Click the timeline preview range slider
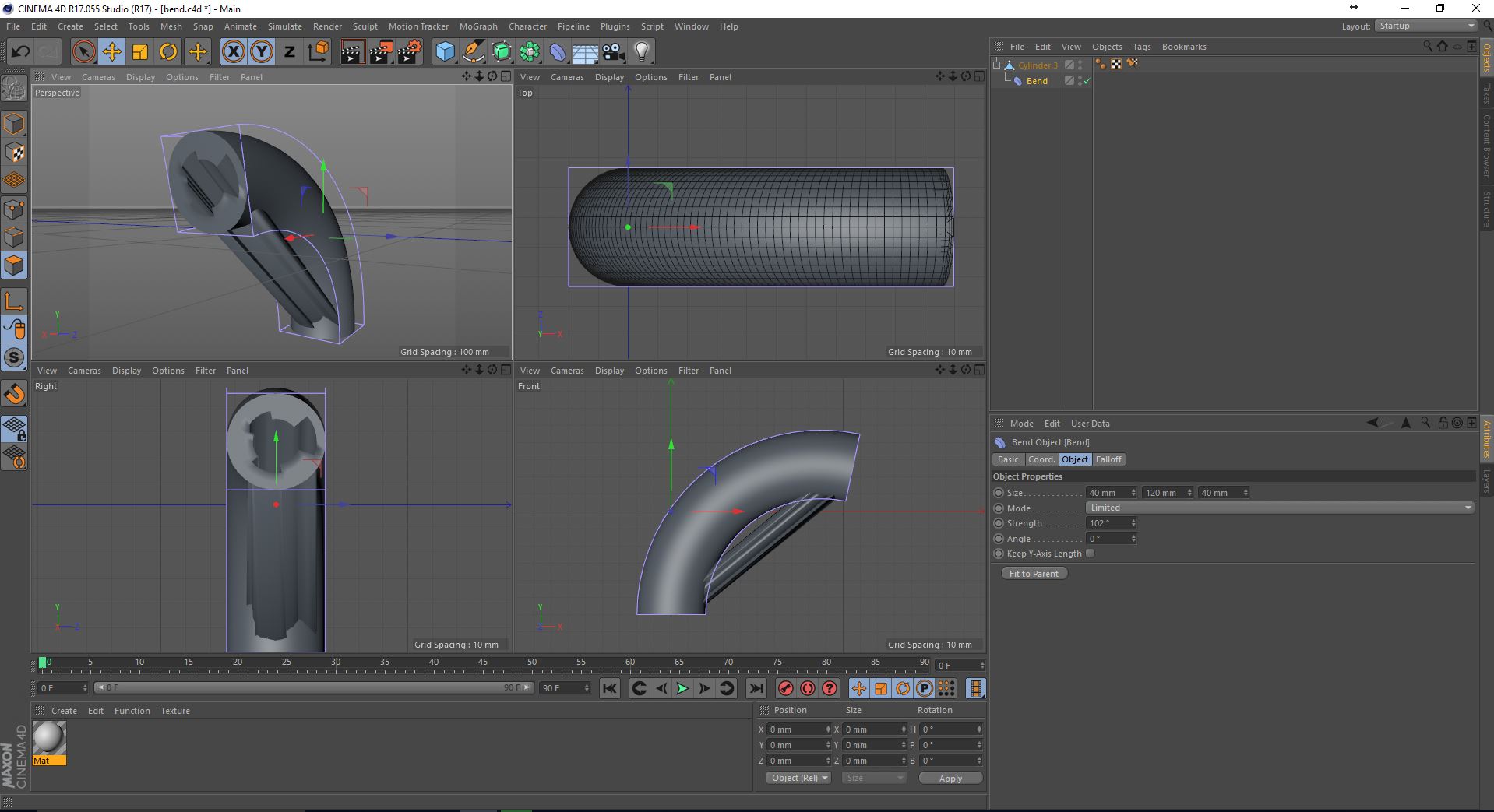Viewport: 1494px width, 812px height. click(314, 687)
